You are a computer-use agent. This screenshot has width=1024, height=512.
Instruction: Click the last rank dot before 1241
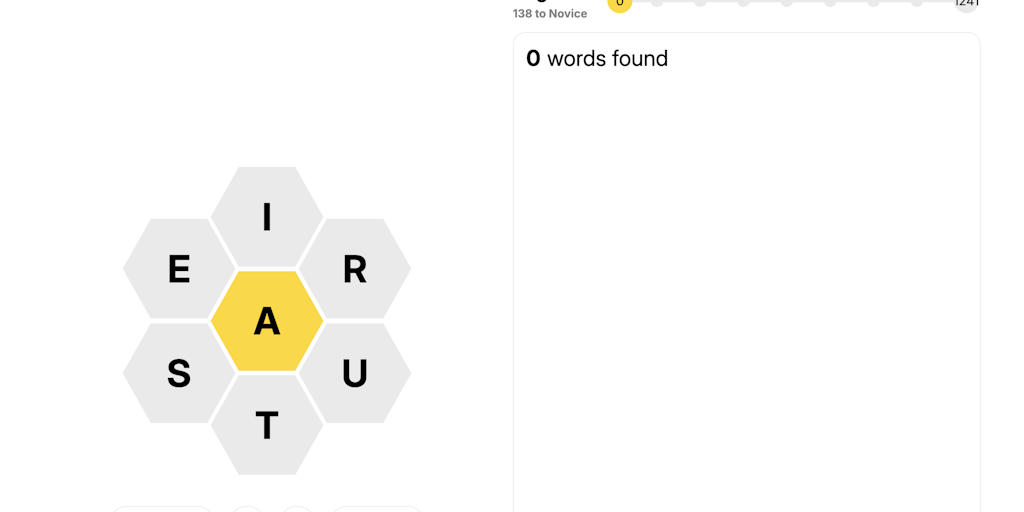pos(917,3)
